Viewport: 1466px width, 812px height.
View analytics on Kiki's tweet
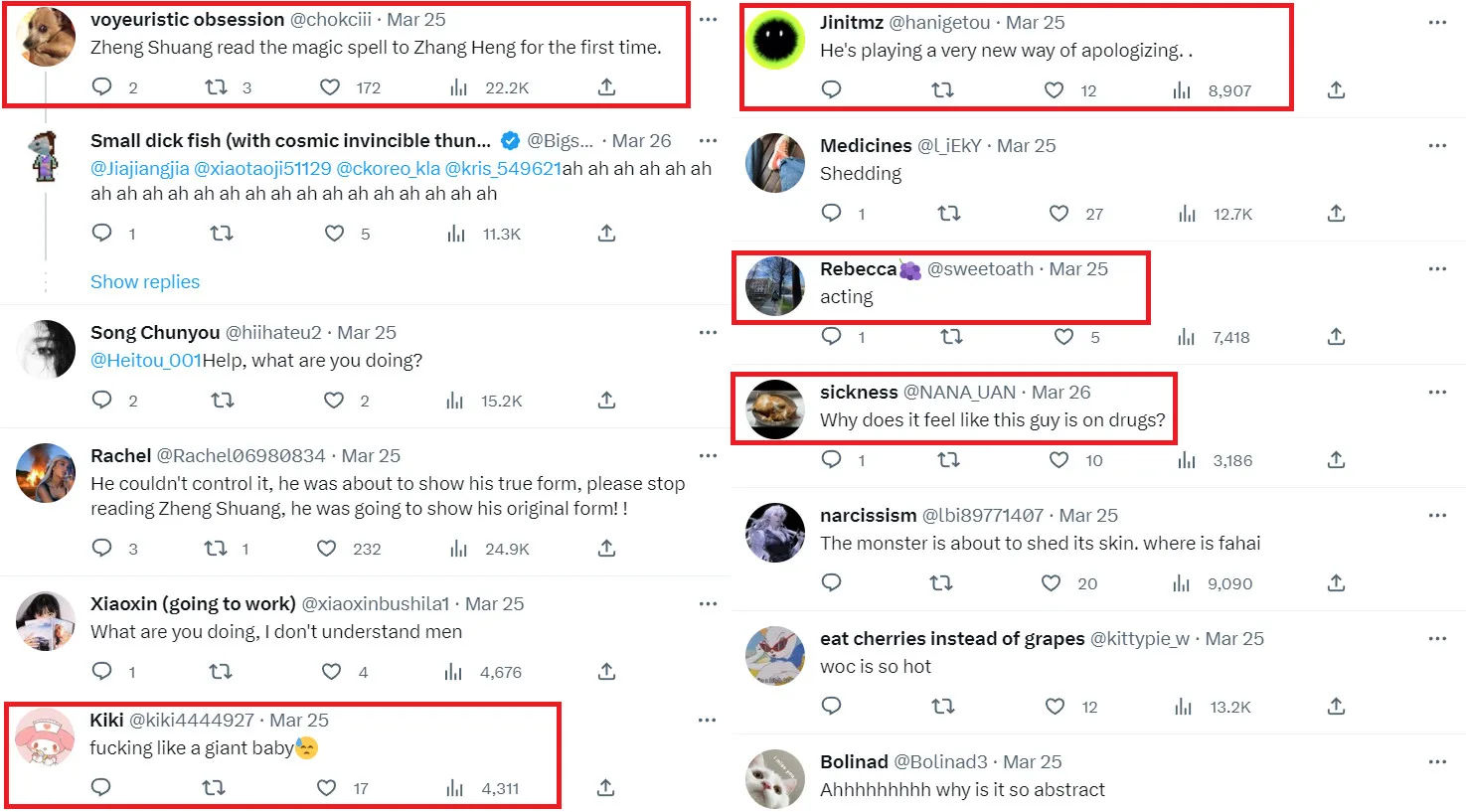coord(455,788)
